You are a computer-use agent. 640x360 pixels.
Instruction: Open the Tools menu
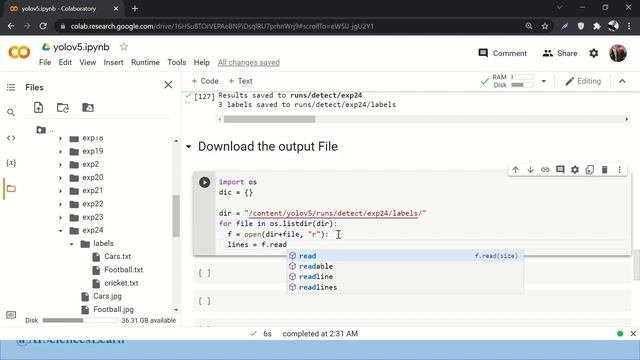(176, 62)
